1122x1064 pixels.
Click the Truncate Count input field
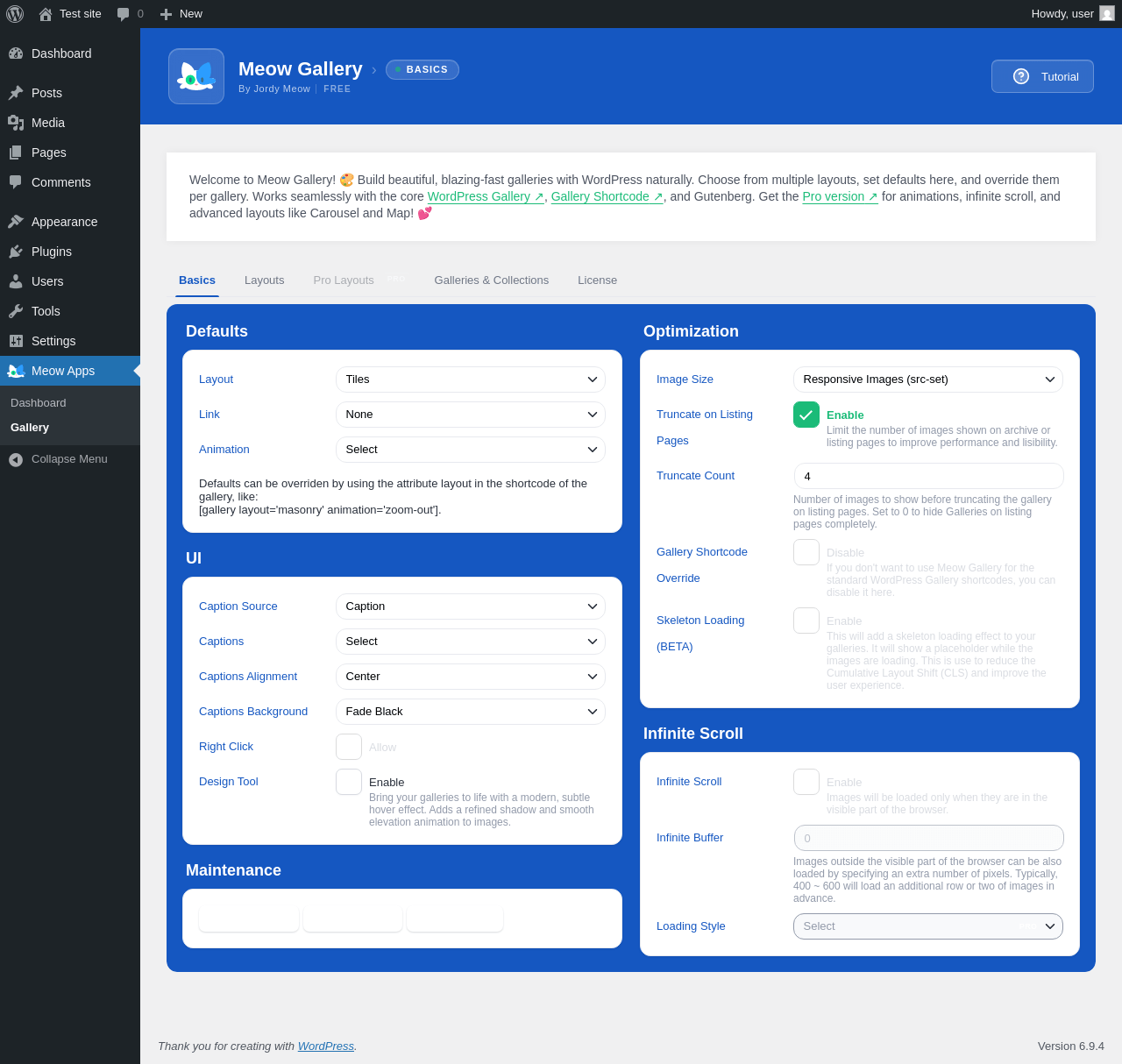(x=928, y=476)
